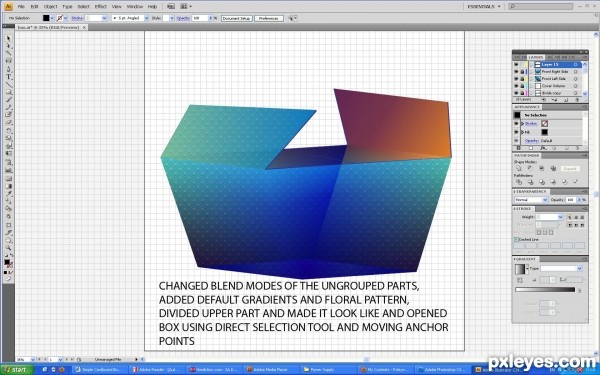This screenshot has width=600, height=375.
Task: Select the Zoom magnifier tool
Action: 9,248
